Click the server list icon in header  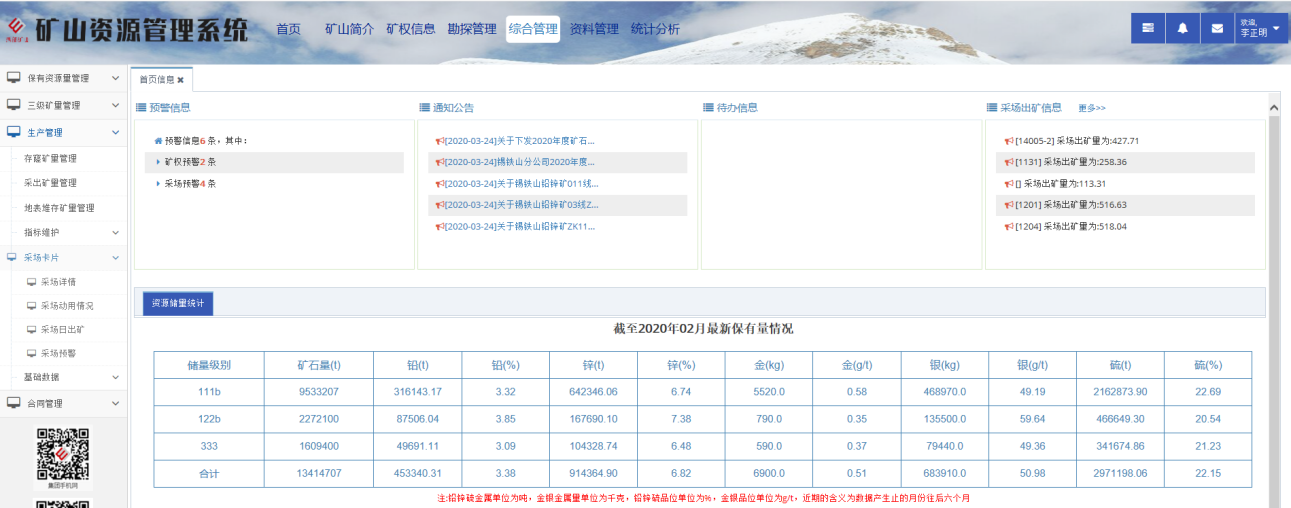(x=1148, y=28)
